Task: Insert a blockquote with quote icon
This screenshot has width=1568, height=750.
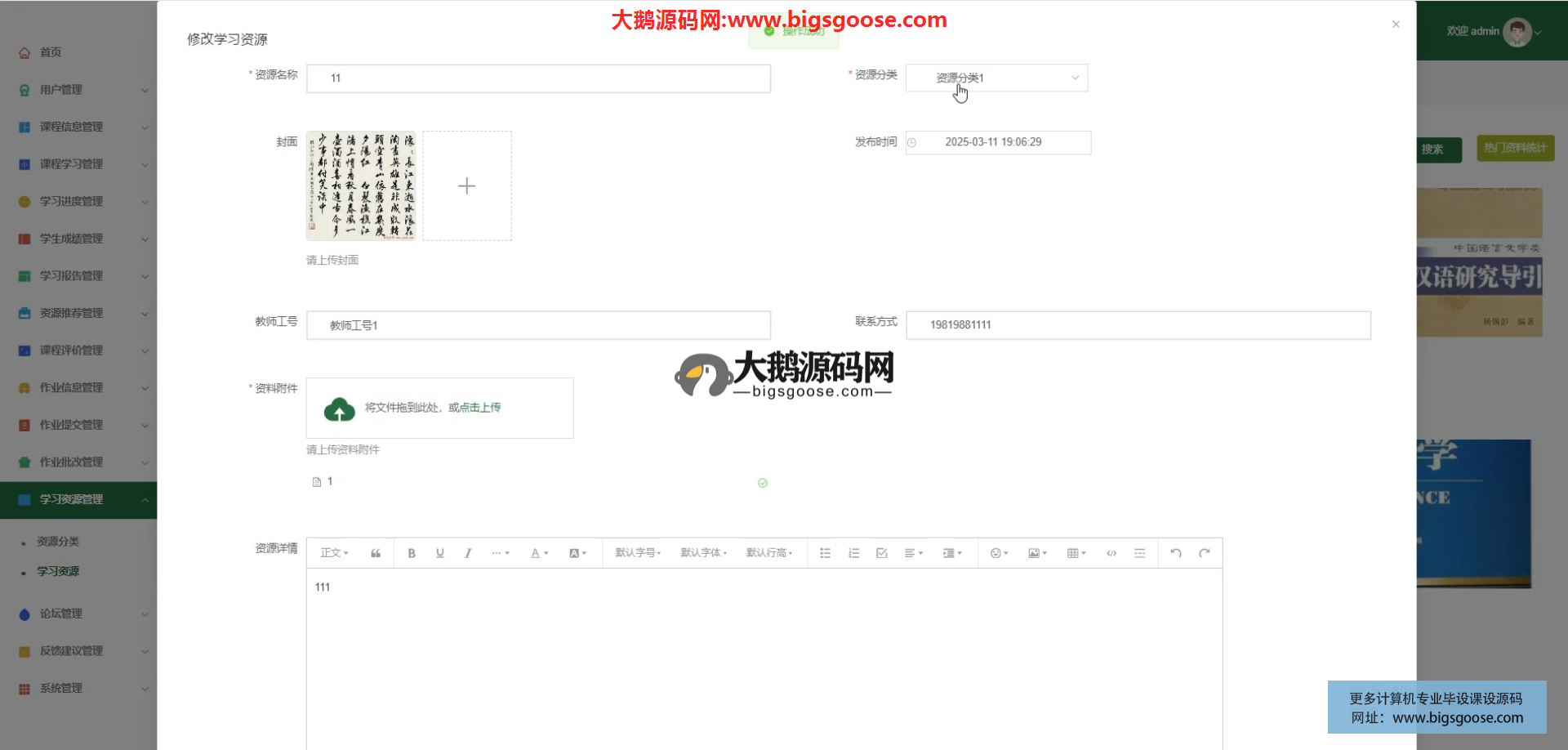Action: tap(376, 553)
